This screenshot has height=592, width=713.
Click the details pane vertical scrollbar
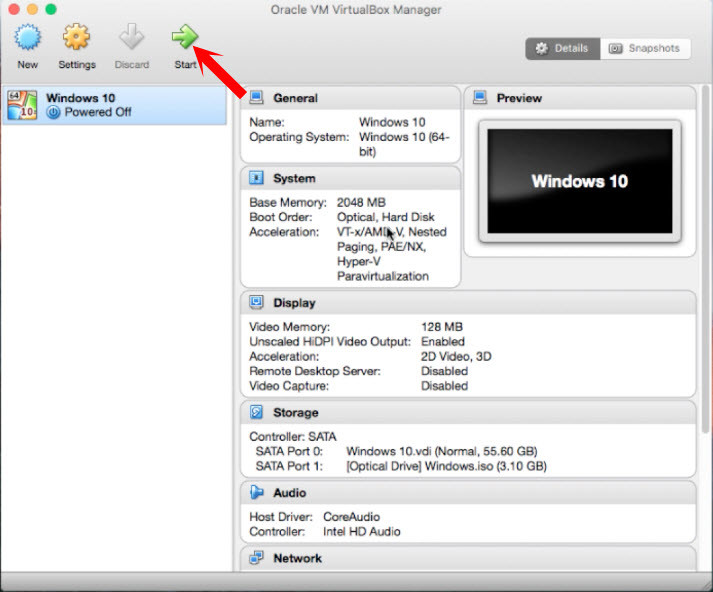tap(705, 259)
